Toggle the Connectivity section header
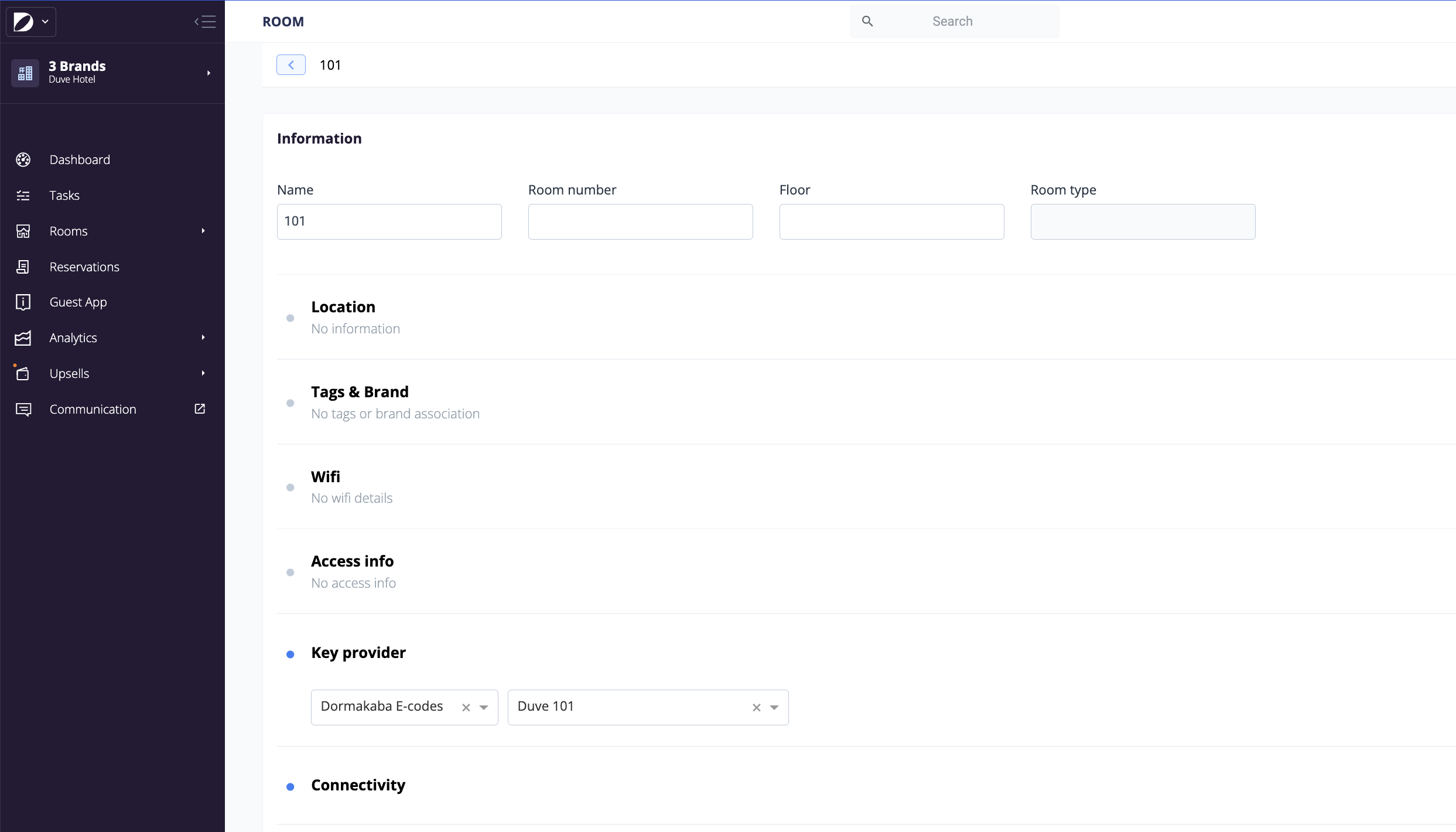Screen dimensions: 1456x832 (x=358, y=785)
